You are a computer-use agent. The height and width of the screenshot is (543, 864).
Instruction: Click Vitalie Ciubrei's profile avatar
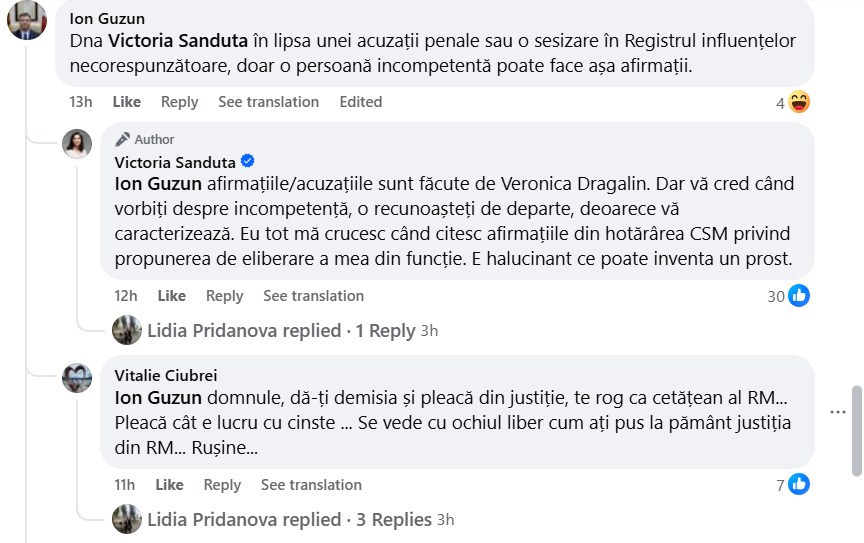(x=77, y=377)
